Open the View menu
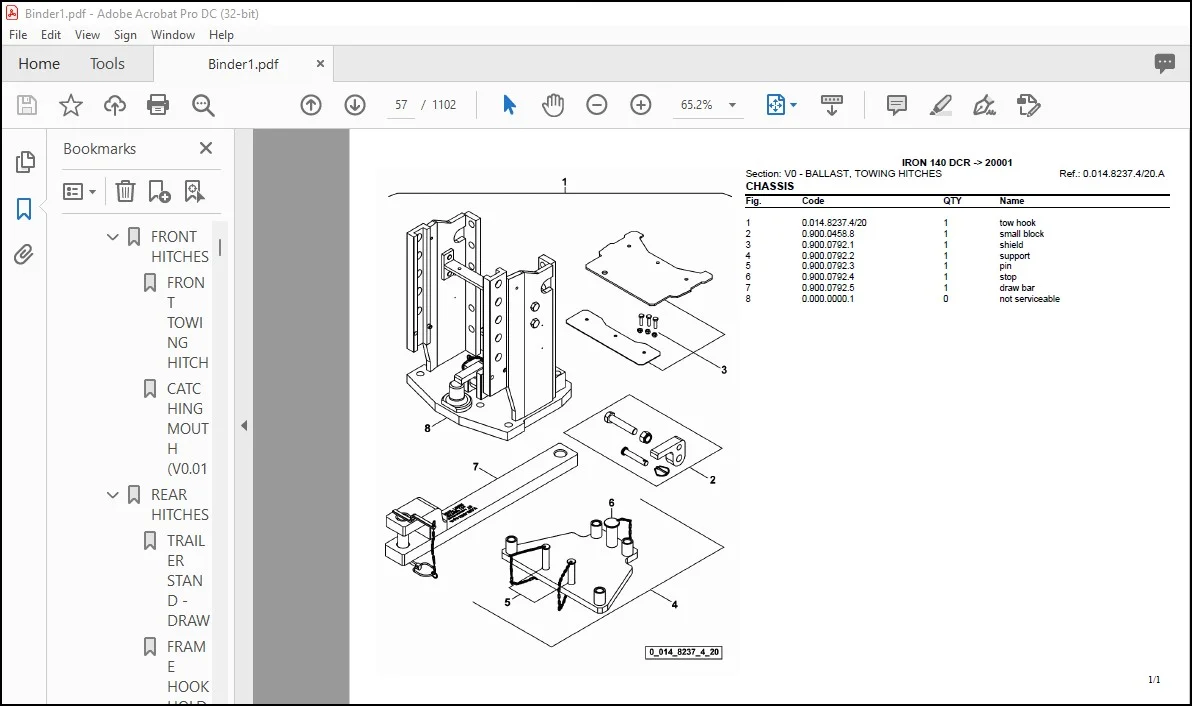Viewport: 1192px width, 706px height. [87, 35]
